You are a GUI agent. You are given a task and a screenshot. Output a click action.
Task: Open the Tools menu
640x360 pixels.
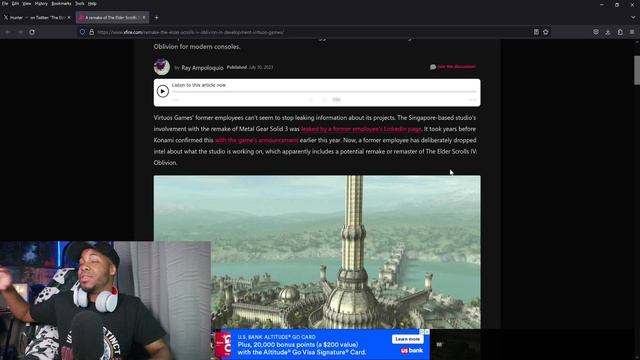pos(80,4)
